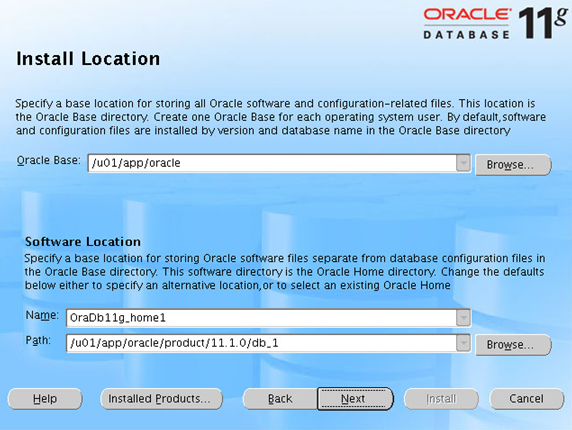Open the Path dropdown arrow
The width and height of the screenshot is (572, 430).
coord(463,343)
